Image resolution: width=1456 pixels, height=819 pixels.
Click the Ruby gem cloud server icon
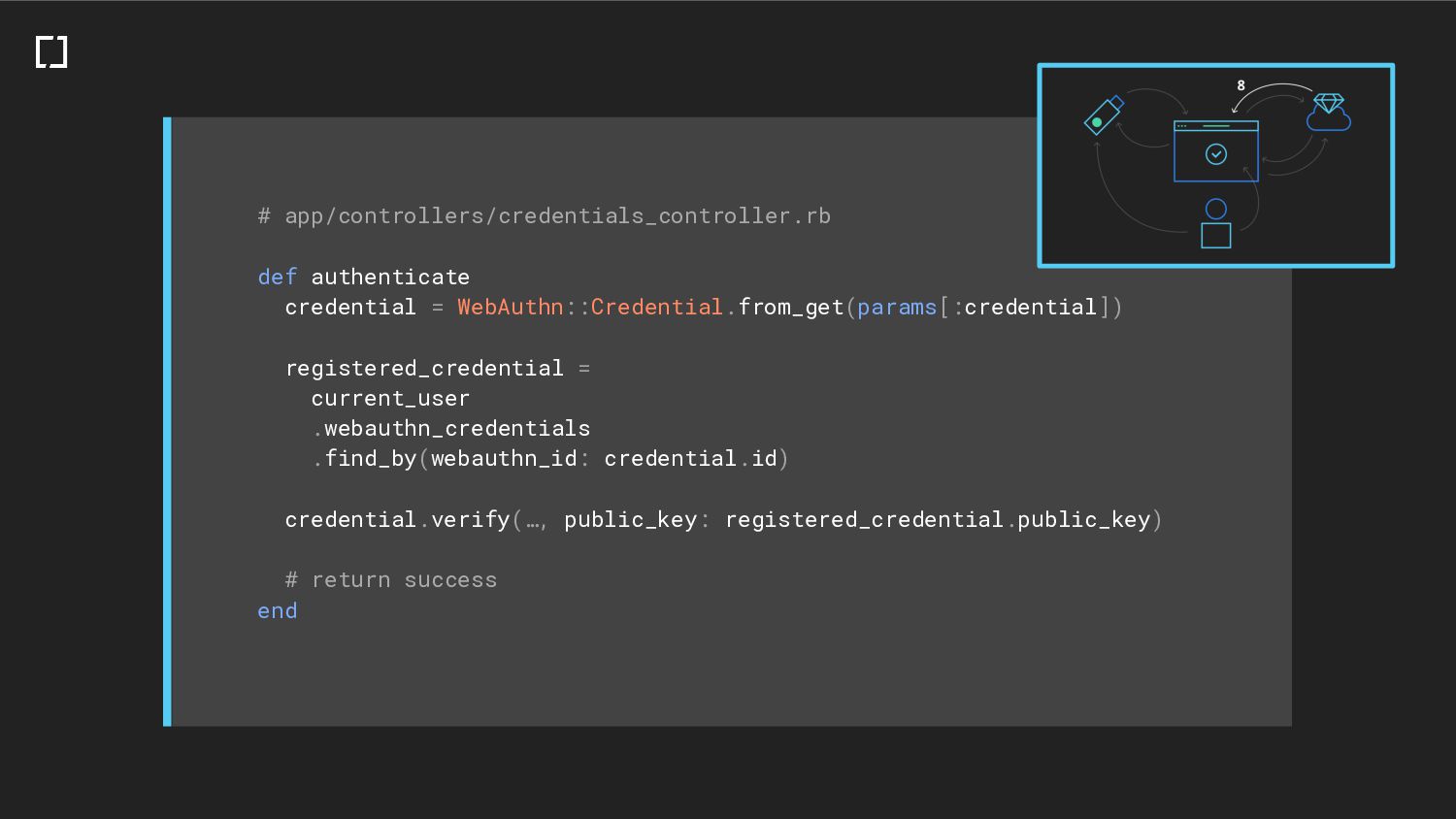[1329, 112]
